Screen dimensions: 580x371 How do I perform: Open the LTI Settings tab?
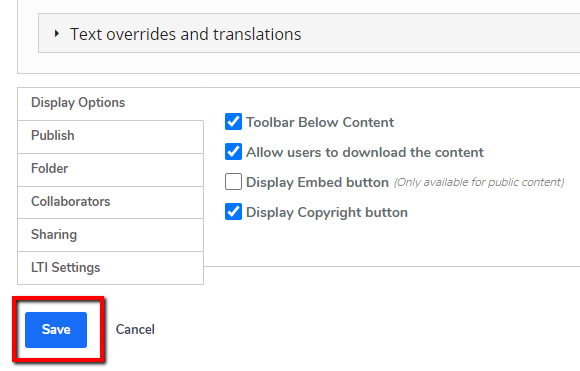(x=110, y=268)
